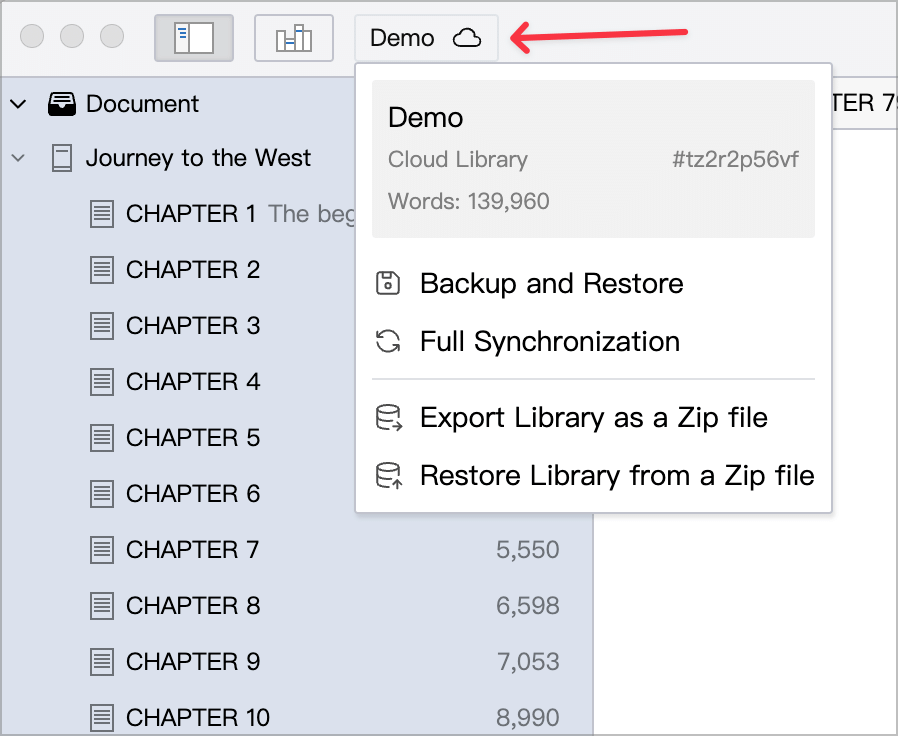Open the Demo library dropdown
Image resolution: width=898 pixels, height=736 pixels.
click(426, 38)
